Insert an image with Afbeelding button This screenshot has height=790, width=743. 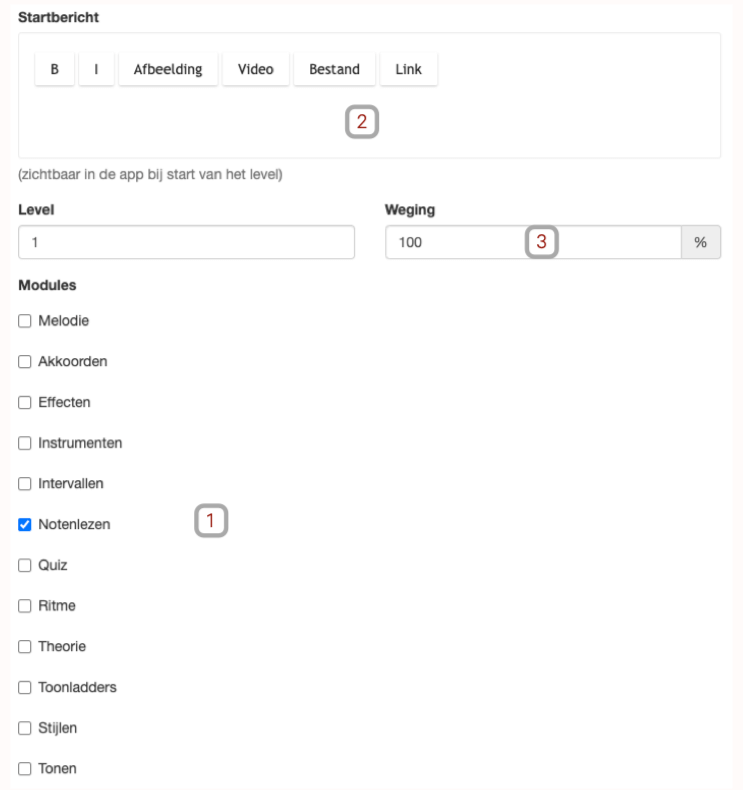point(168,69)
